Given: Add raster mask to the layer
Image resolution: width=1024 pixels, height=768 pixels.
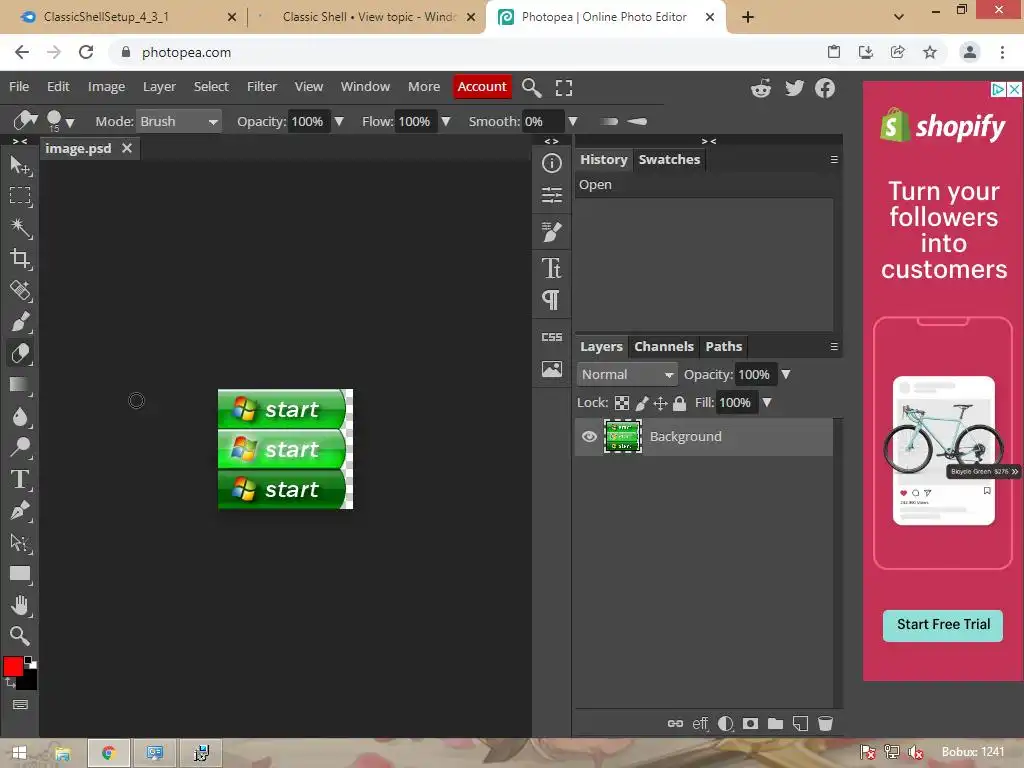Looking at the screenshot, I should [x=750, y=724].
